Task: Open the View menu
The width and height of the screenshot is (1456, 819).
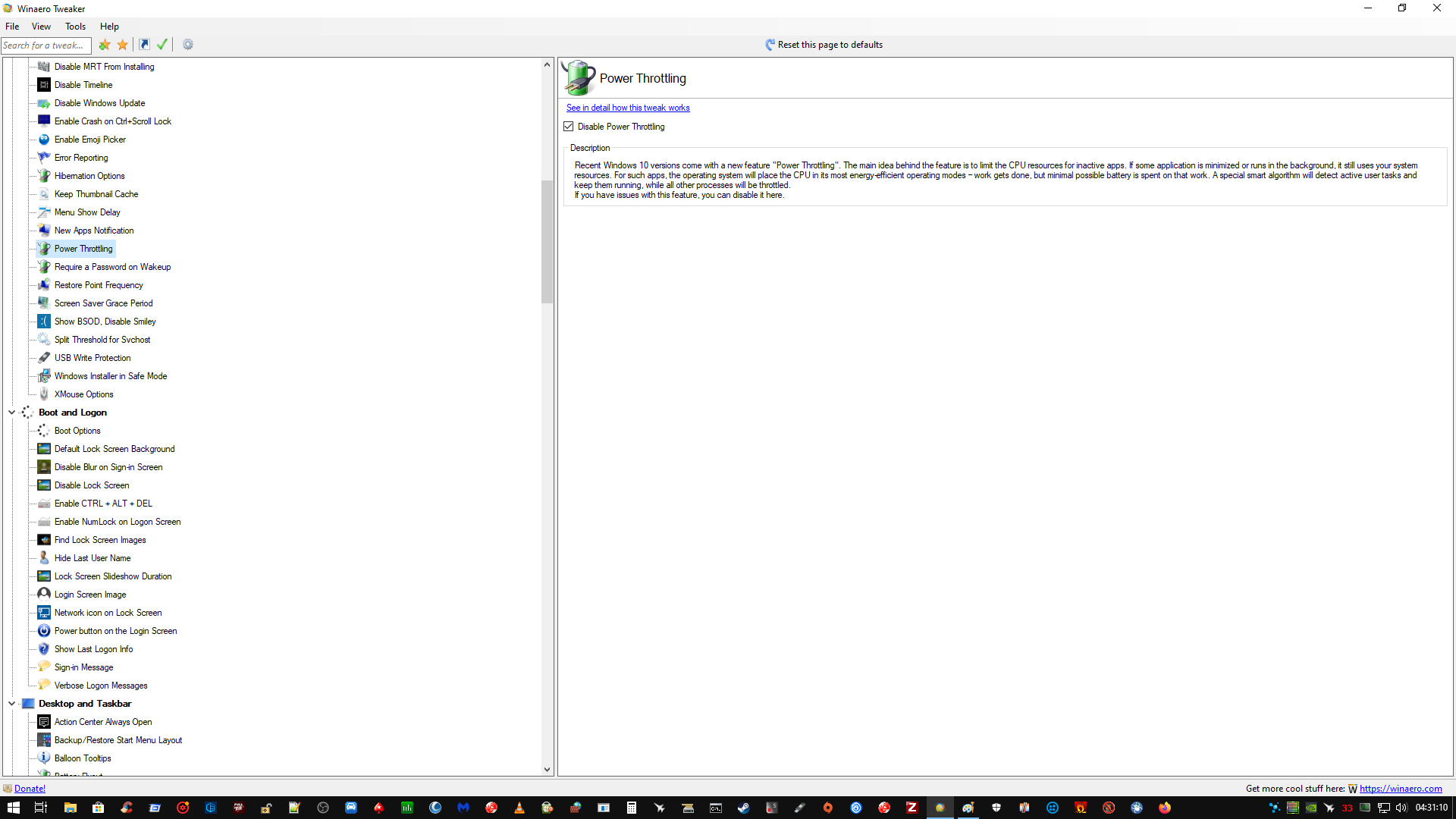Action: pyautogui.click(x=41, y=27)
